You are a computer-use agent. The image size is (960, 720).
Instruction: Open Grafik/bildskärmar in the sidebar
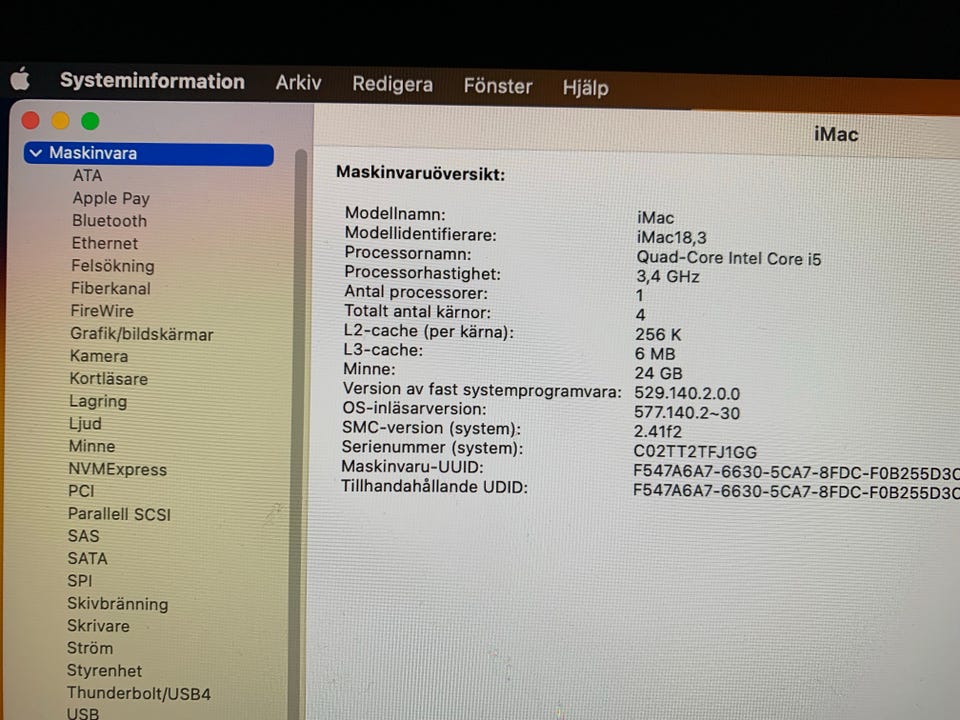click(x=141, y=334)
